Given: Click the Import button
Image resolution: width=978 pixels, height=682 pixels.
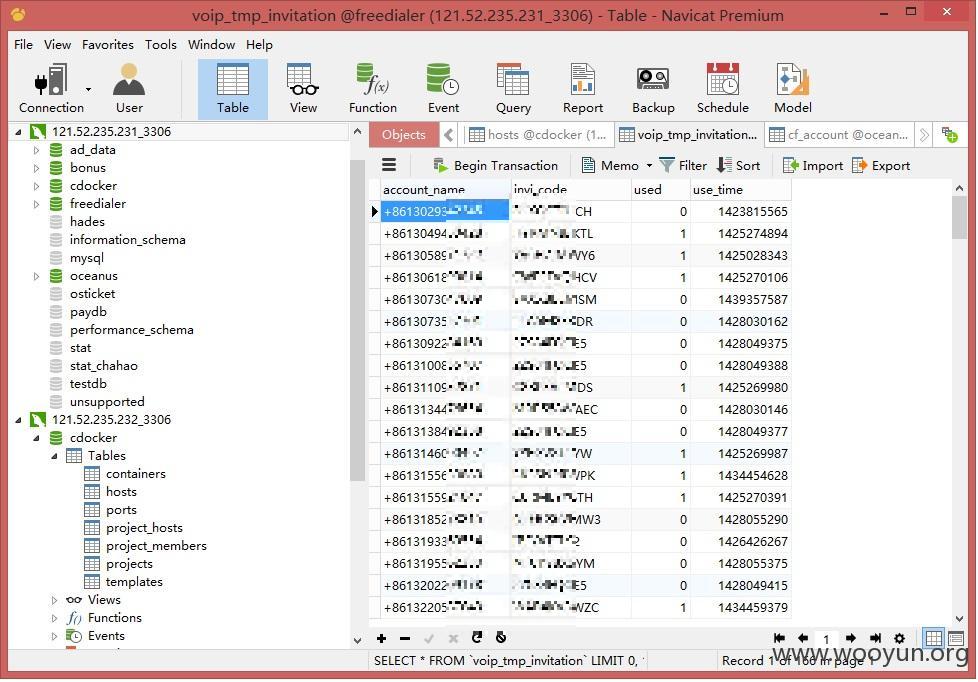Looking at the screenshot, I should tap(813, 165).
